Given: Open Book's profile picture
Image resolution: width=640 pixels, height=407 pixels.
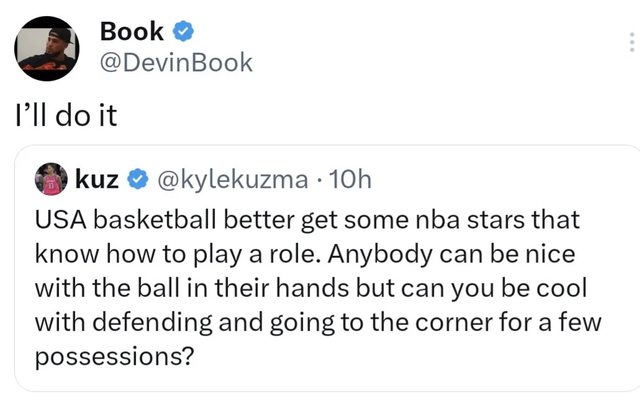Looking at the screenshot, I should click(47, 48).
